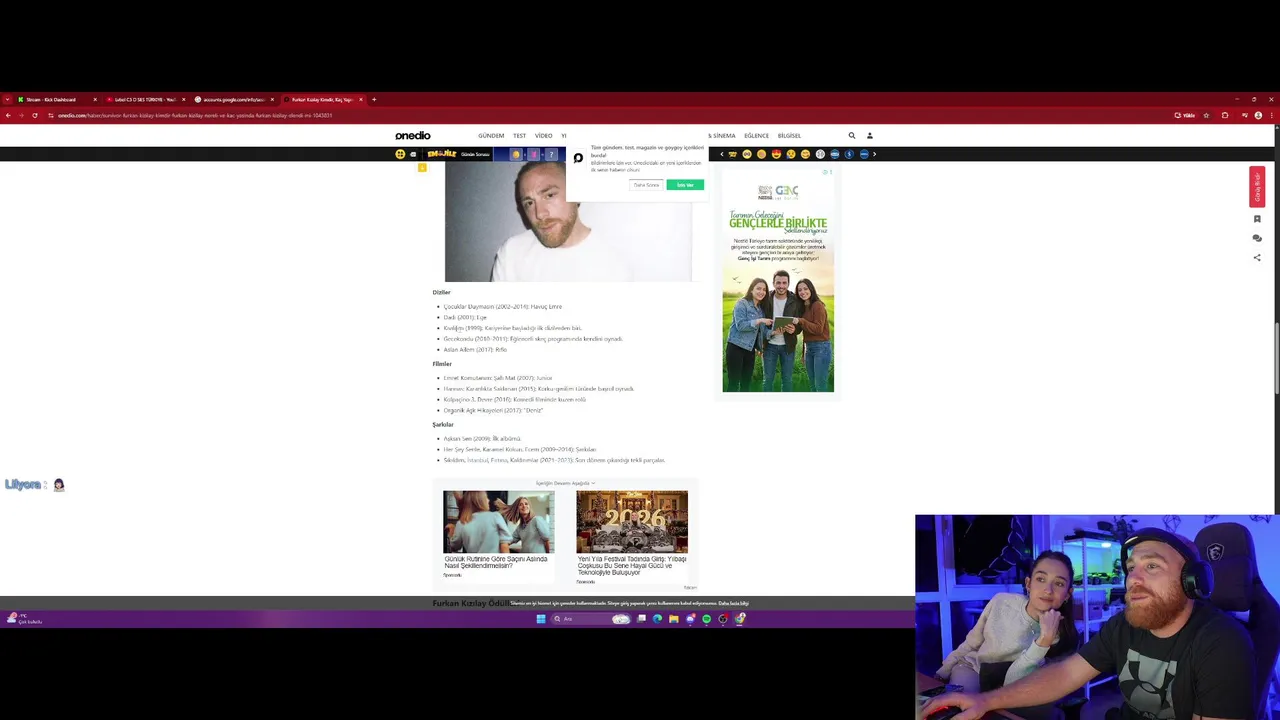The height and width of the screenshot is (720, 1280).
Task: Open the tab search dropdown
Action: pos(7,99)
